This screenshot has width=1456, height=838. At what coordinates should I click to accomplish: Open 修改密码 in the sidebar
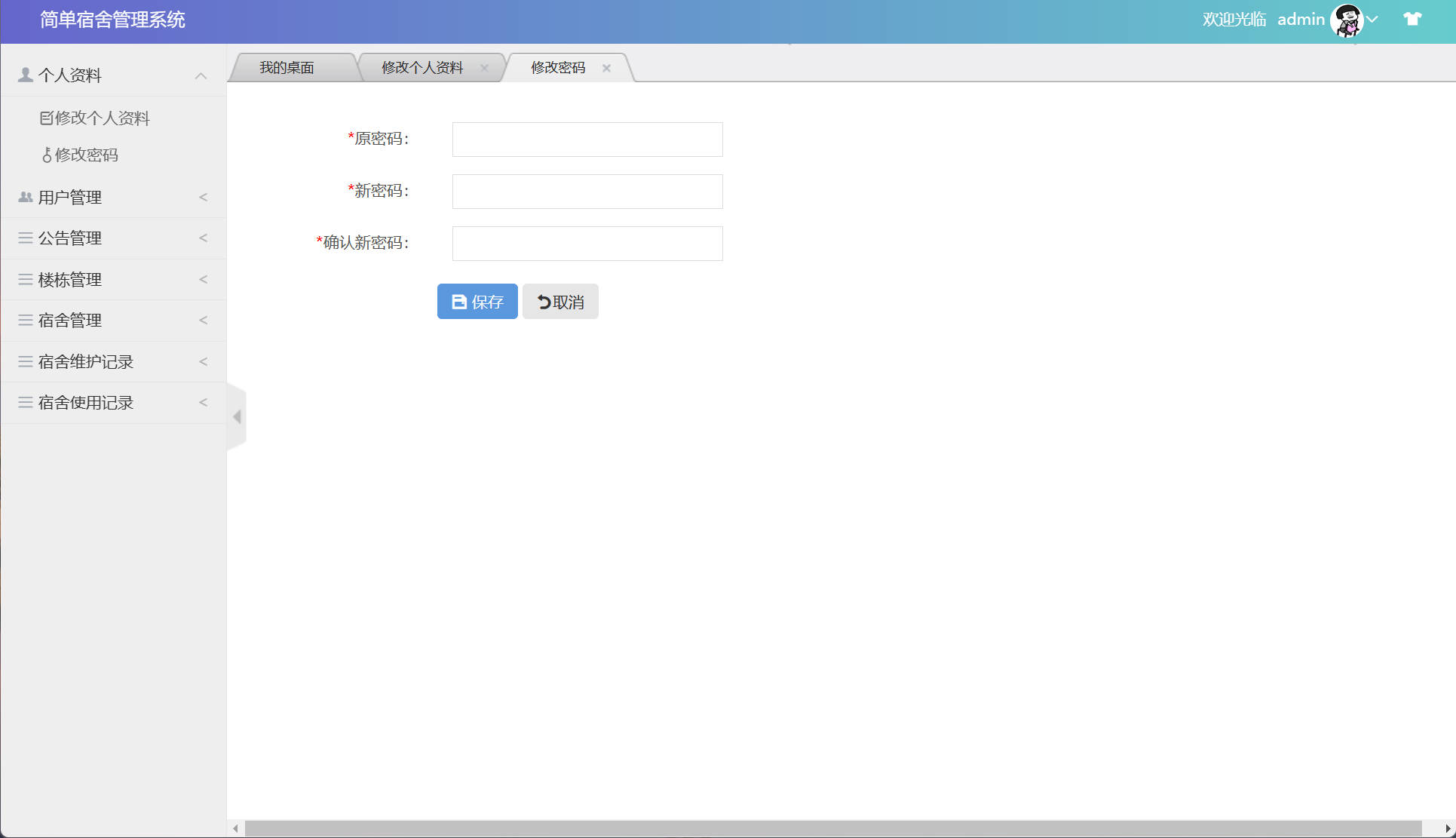click(86, 155)
